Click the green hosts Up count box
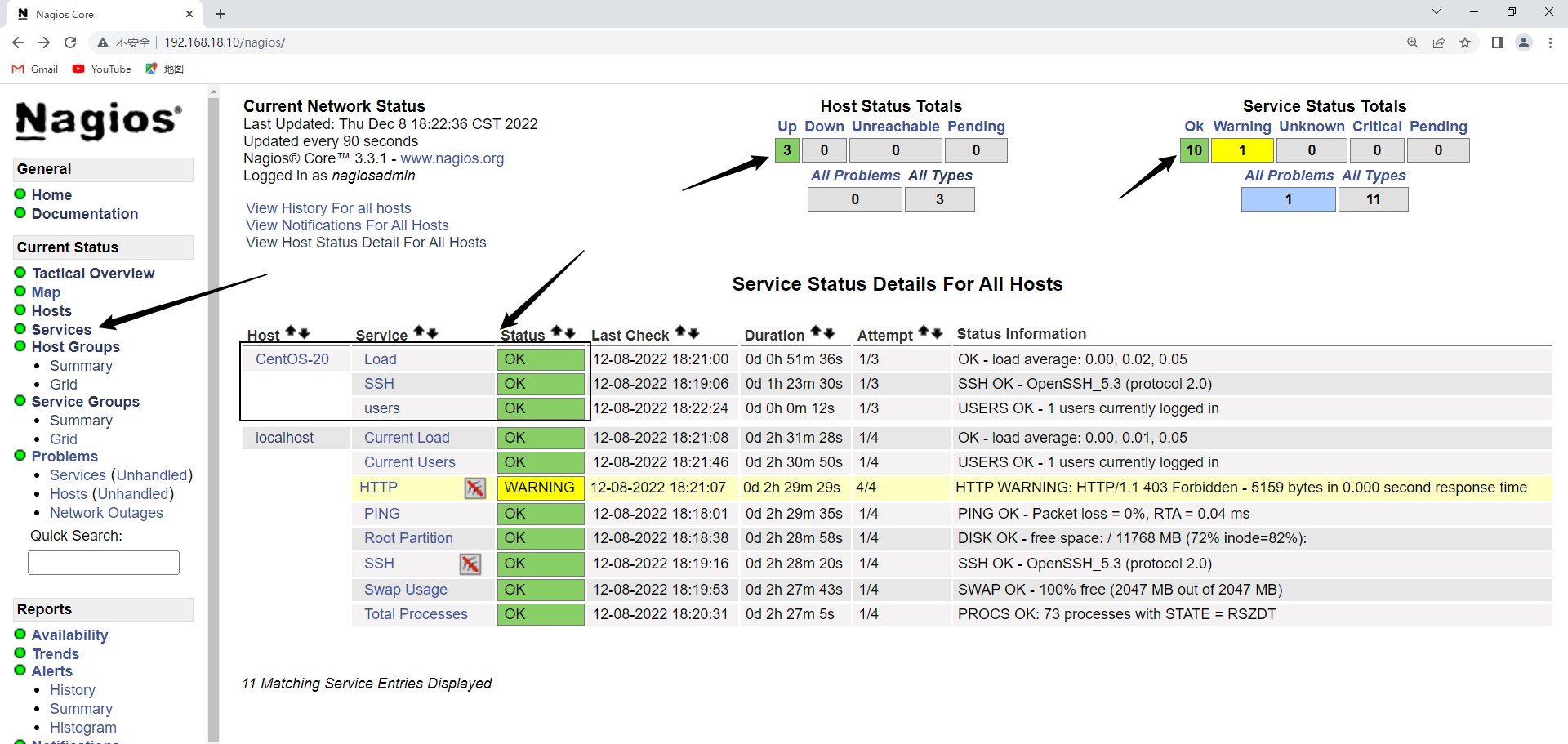This screenshot has width=1568, height=744. point(786,150)
